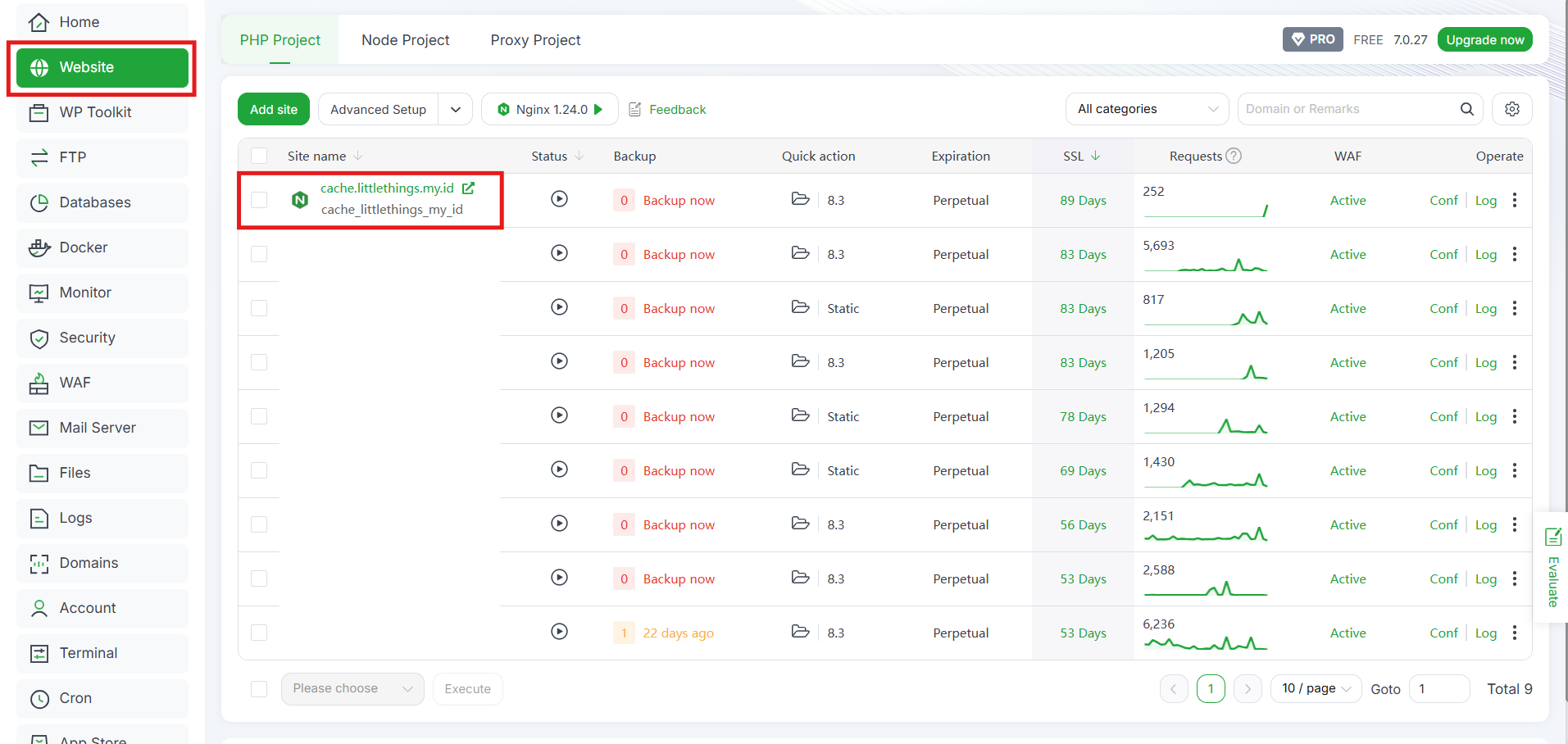This screenshot has width=1568, height=744.
Task: Check the box in the 1,430 requests row
Action: 259,470
